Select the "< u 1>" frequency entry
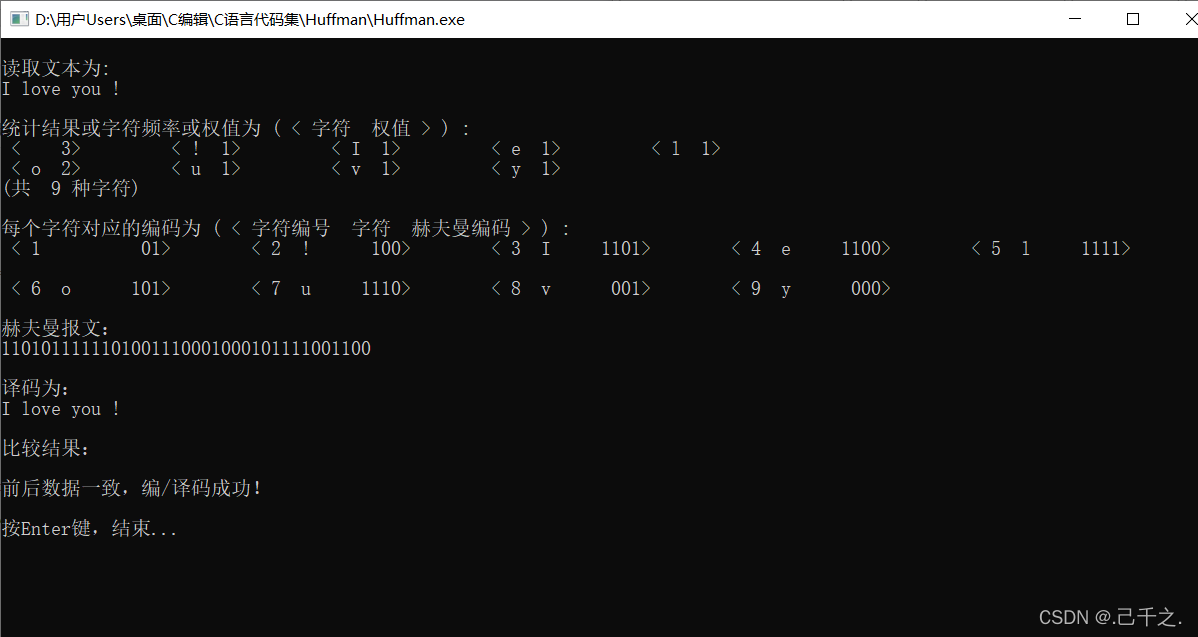This screenshot has height=637, width=1198. pos(206,169)
